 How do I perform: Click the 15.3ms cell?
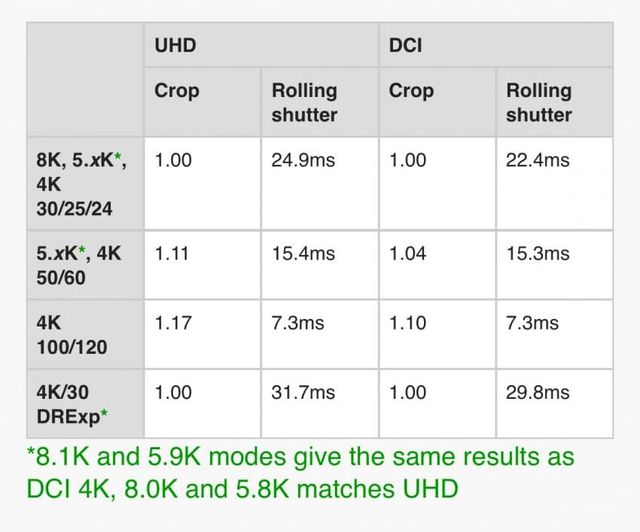tap(537, 254)
